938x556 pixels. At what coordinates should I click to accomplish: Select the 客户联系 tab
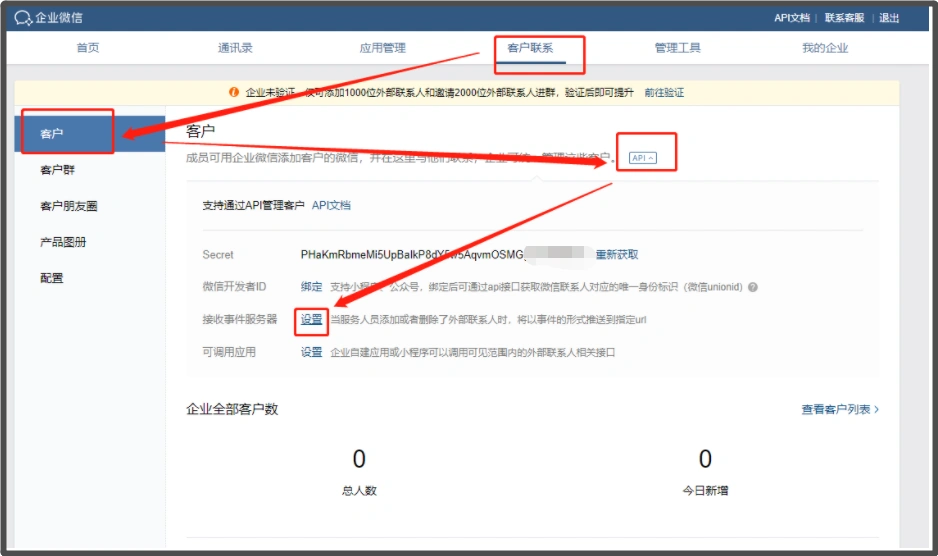tap(530, 48)
